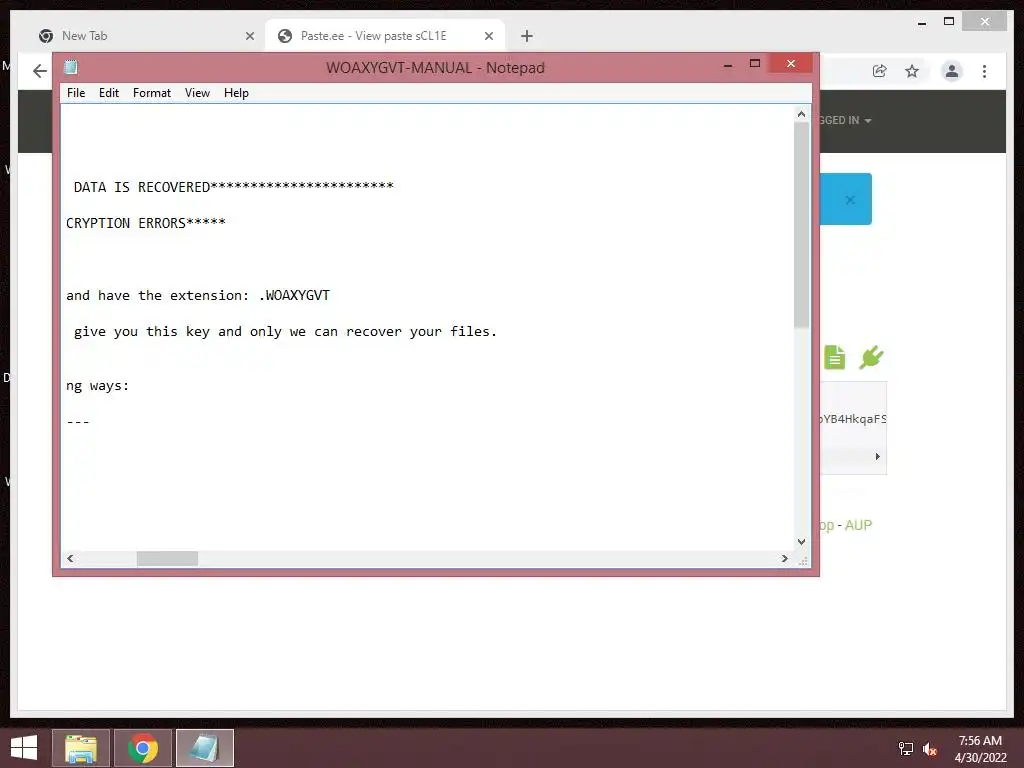Open the File menu in Notepad

tap(76, 93)
